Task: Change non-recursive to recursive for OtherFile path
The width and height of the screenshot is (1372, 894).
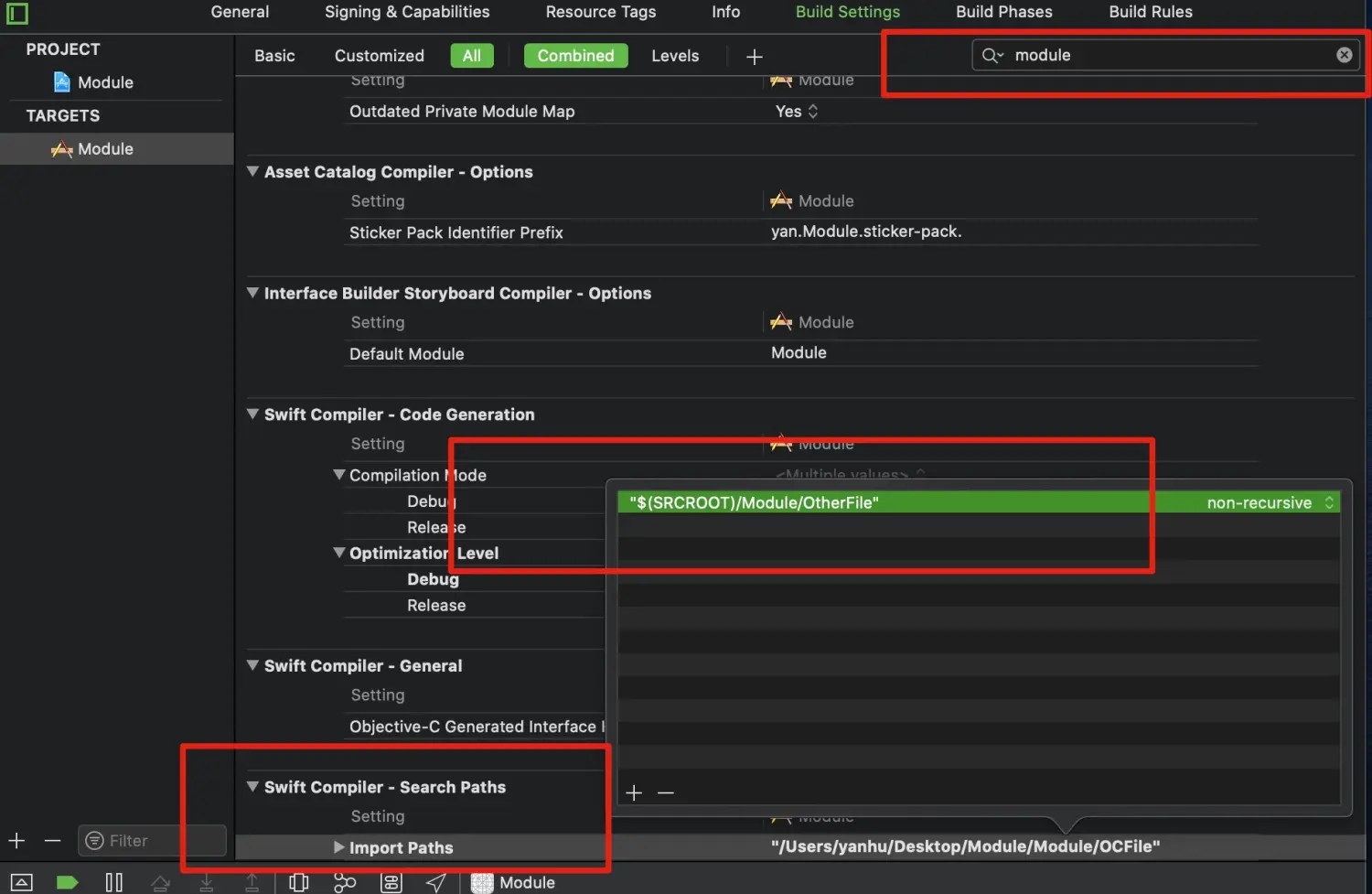Action: pyautogui.click(x=1328, y=501)
